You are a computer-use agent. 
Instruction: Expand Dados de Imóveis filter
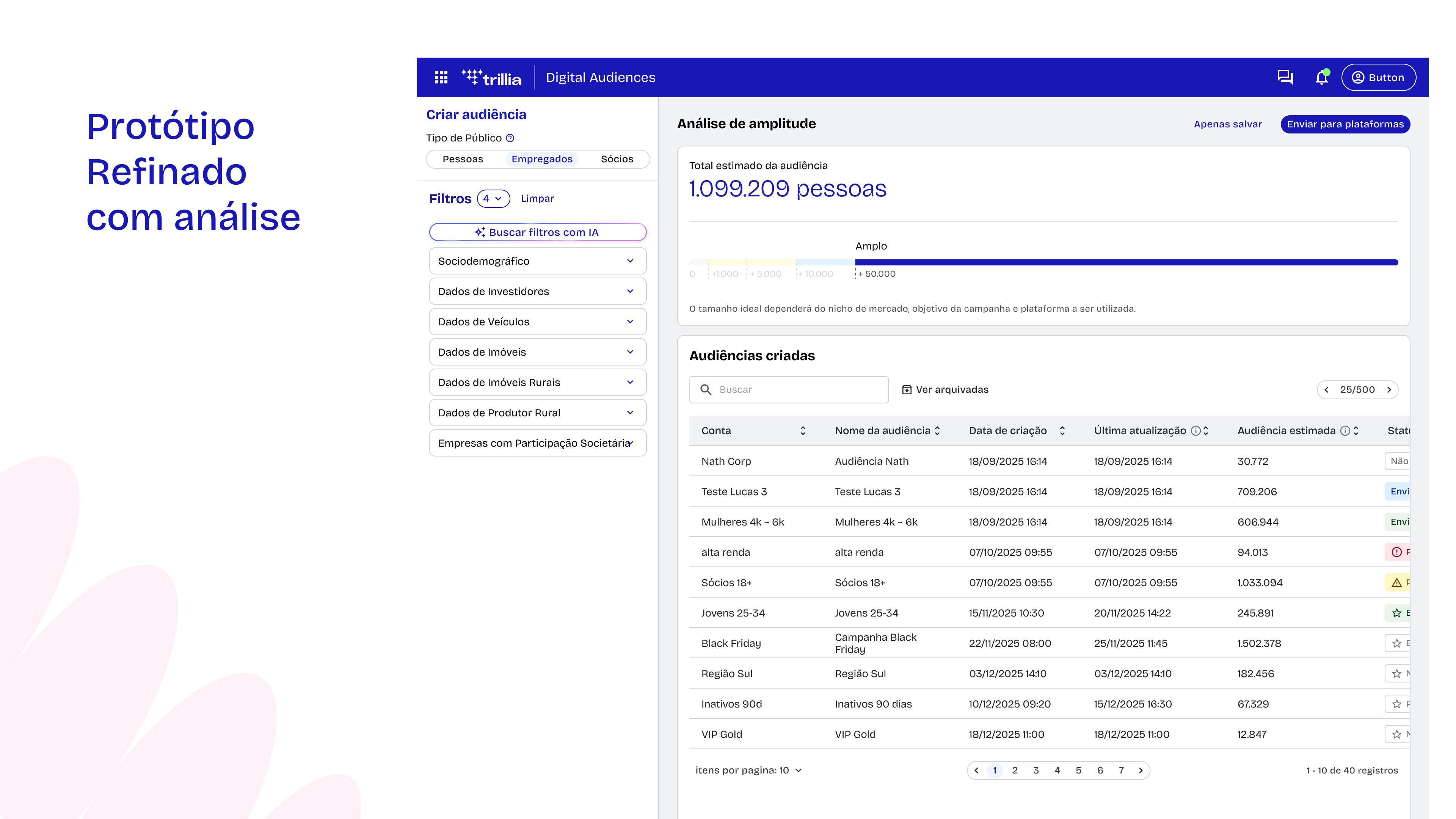point(538,352)
